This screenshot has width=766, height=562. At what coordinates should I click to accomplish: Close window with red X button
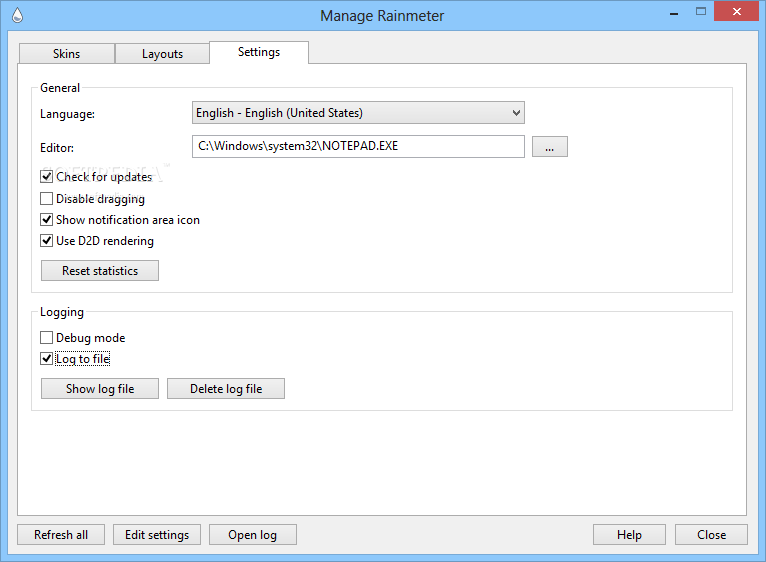[x=737, y=11]
